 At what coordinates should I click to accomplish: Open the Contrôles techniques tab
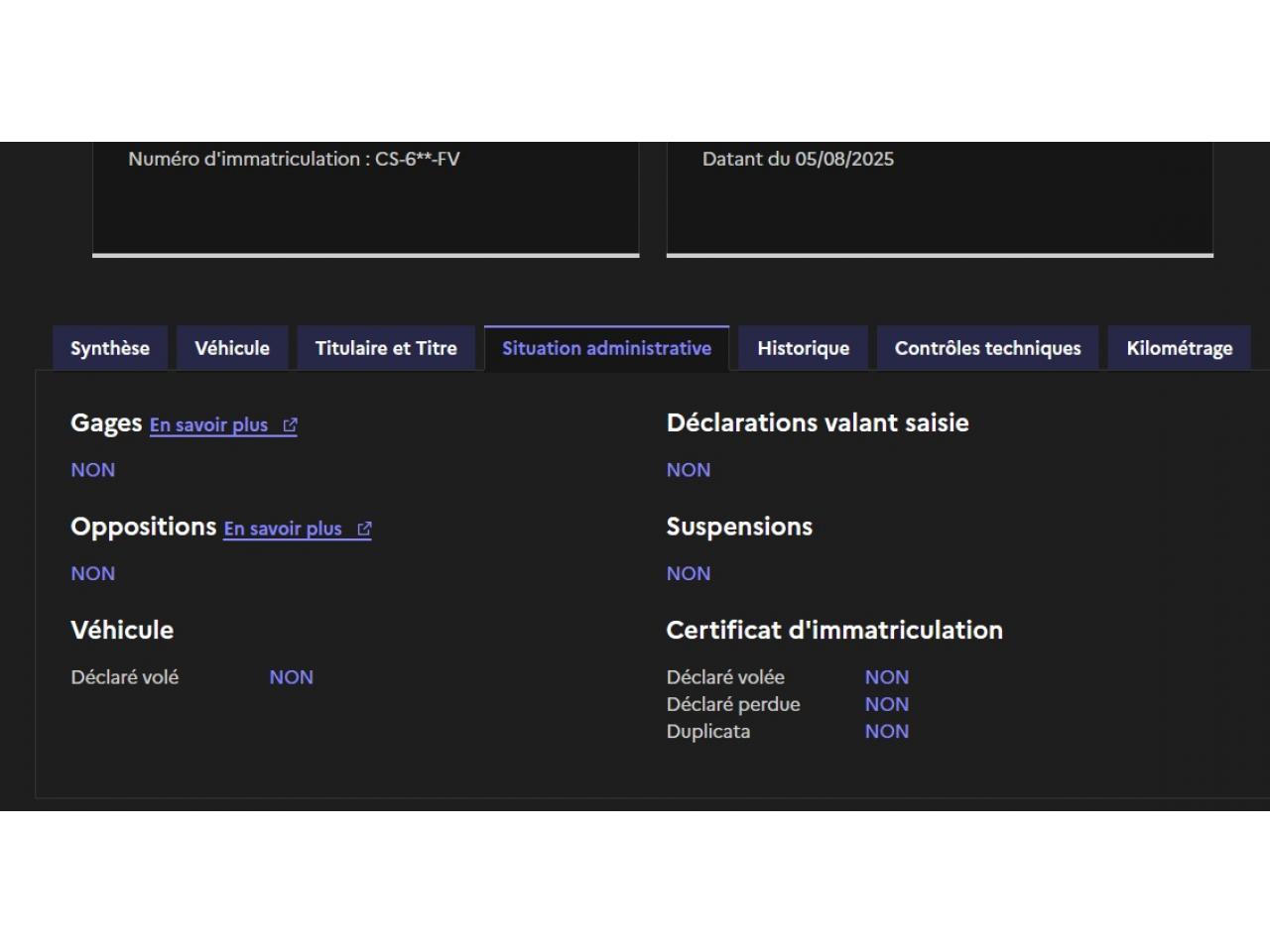(987, 348)
